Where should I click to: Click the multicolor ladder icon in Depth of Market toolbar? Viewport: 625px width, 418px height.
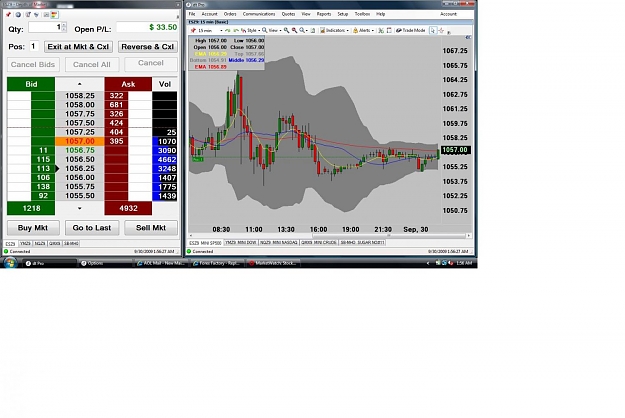tap(55, 15)
